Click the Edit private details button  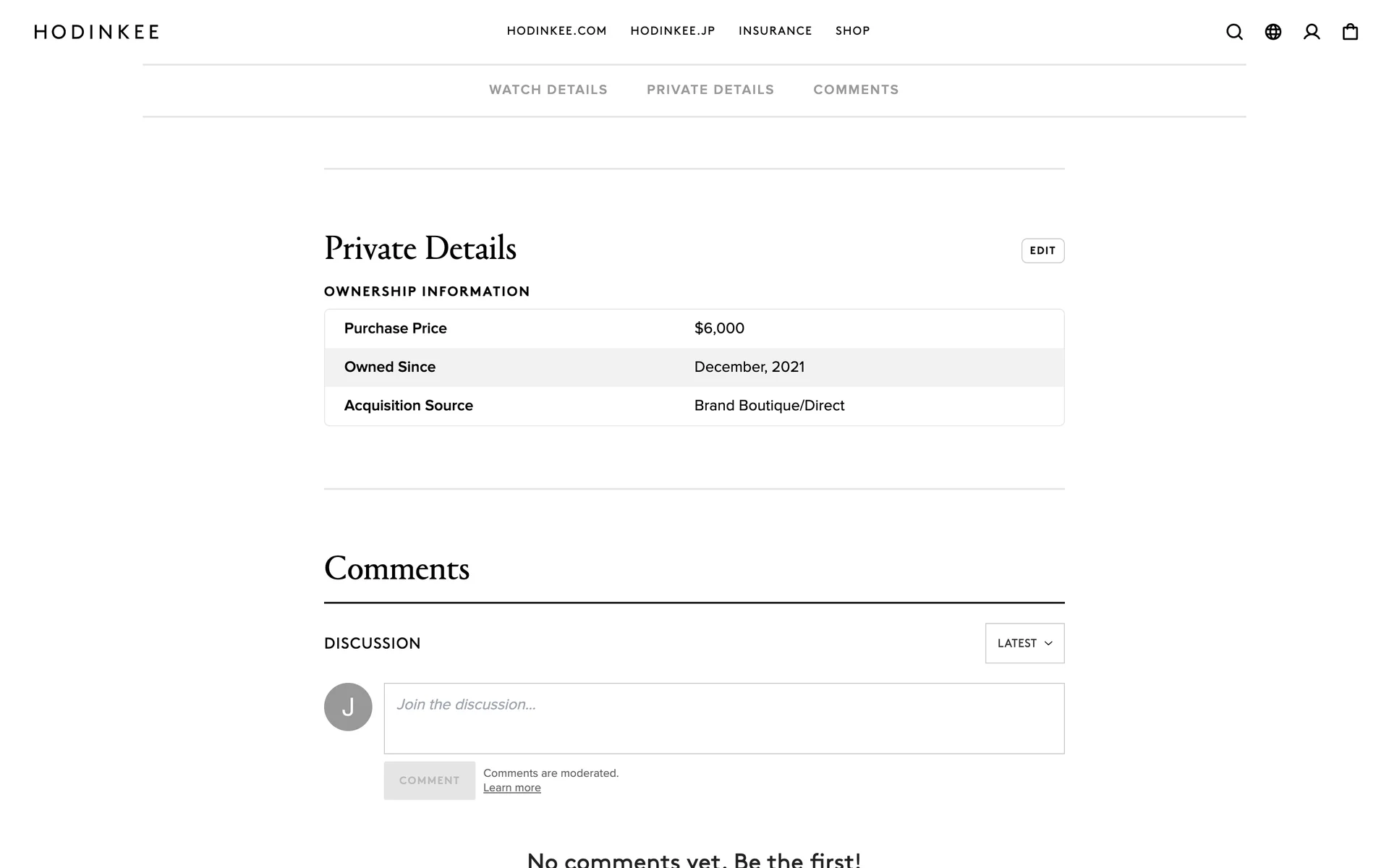[1042, 250]
